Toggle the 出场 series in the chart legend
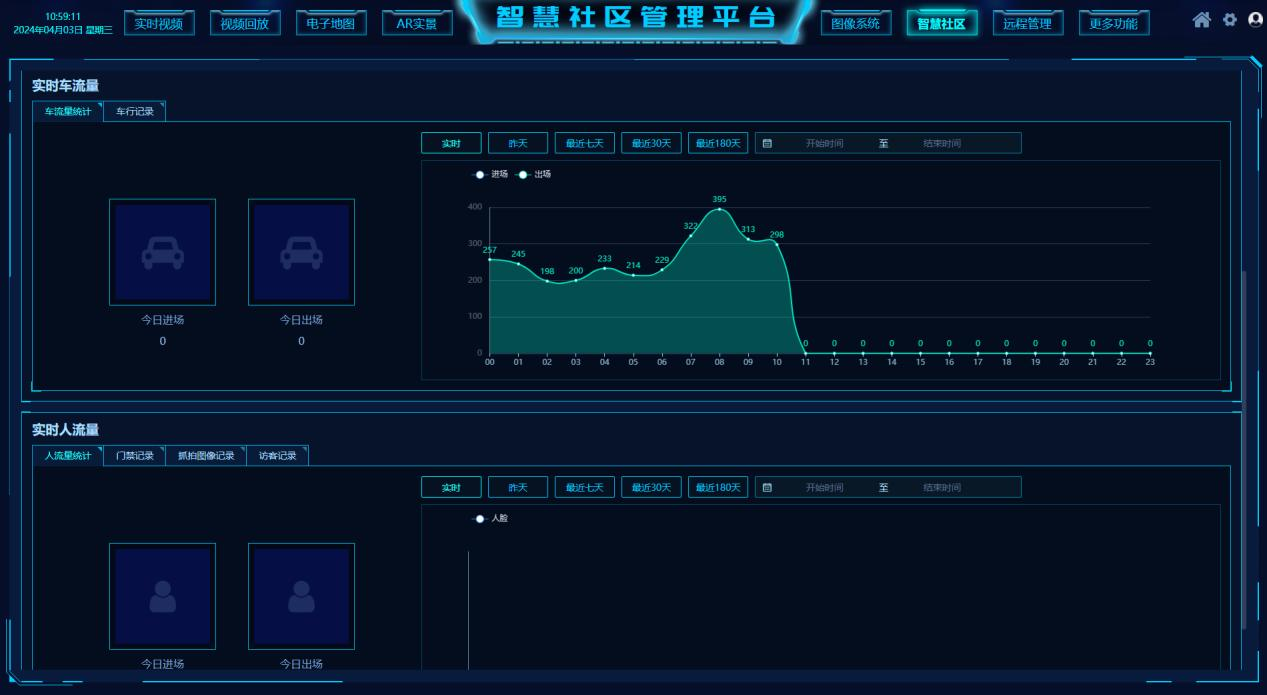This screenshot has height=695, width=1267. coord(533,174)
